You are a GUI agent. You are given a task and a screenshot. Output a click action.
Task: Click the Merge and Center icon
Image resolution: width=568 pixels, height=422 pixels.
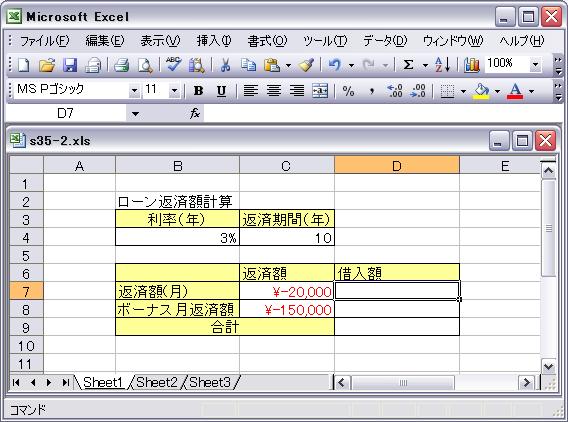(320, 91)
